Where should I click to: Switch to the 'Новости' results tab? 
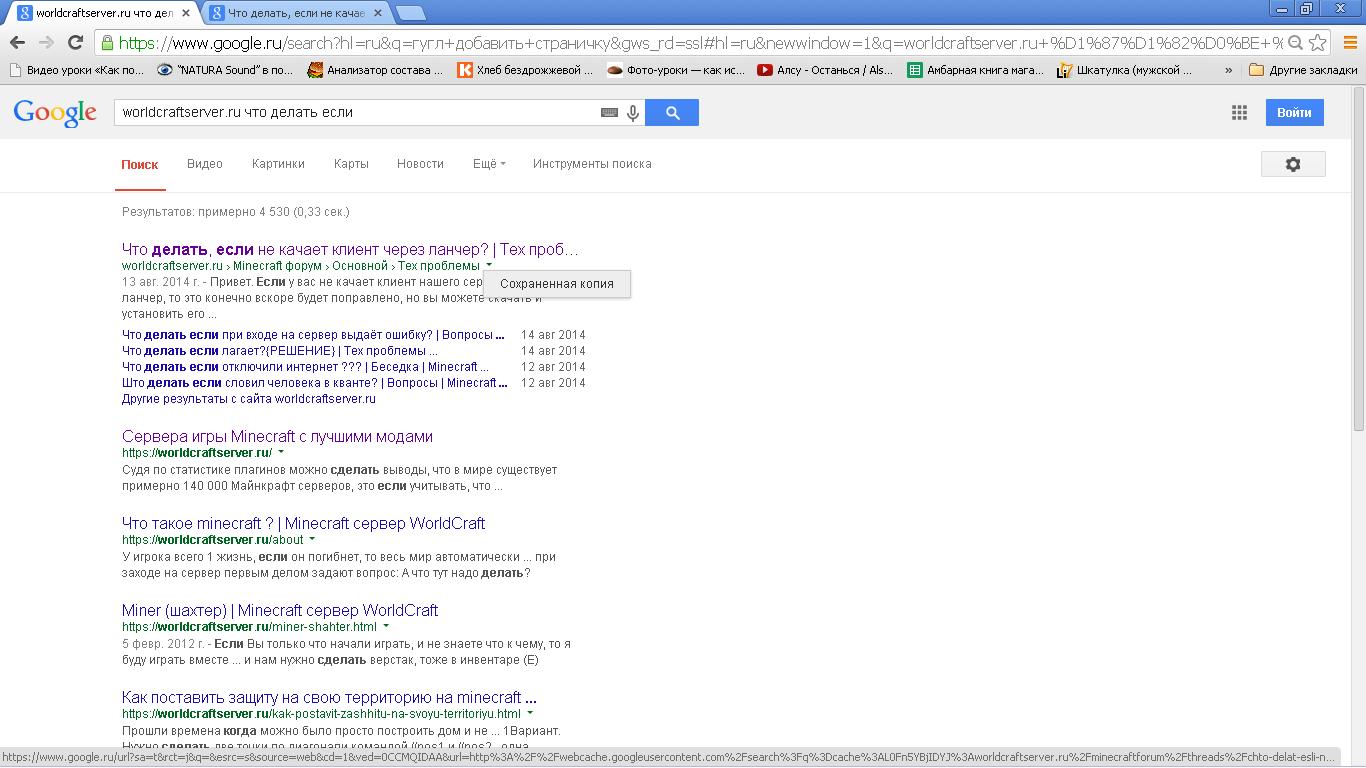420,164
